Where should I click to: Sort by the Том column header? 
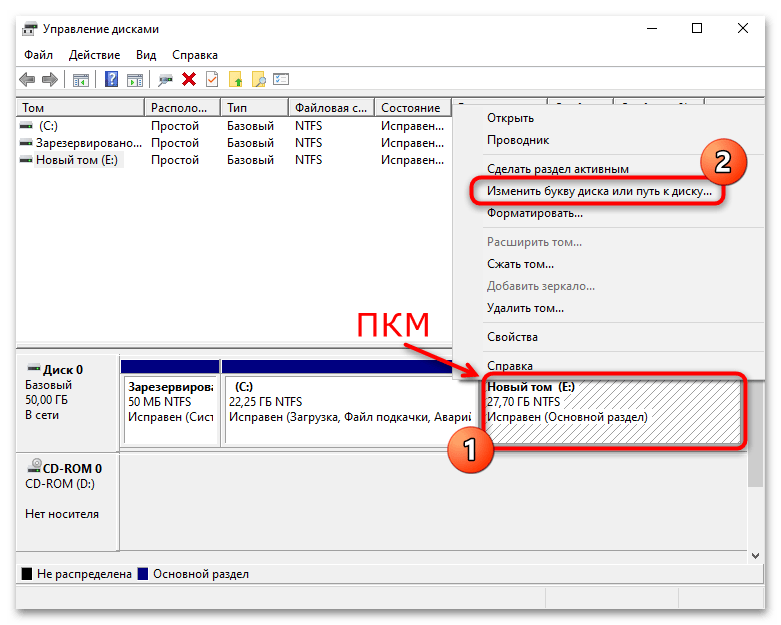tap(81, 108)
